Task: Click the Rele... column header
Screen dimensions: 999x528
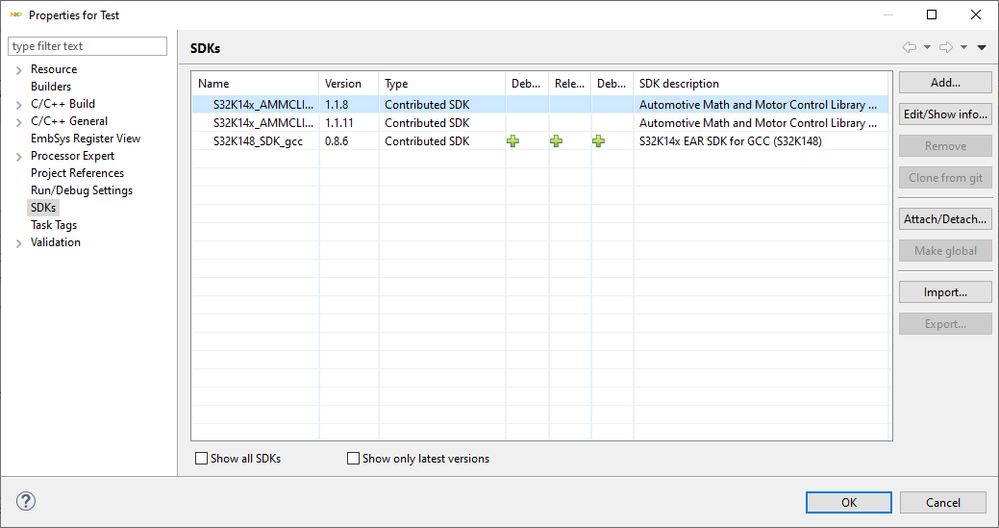Action: (570, 83)
